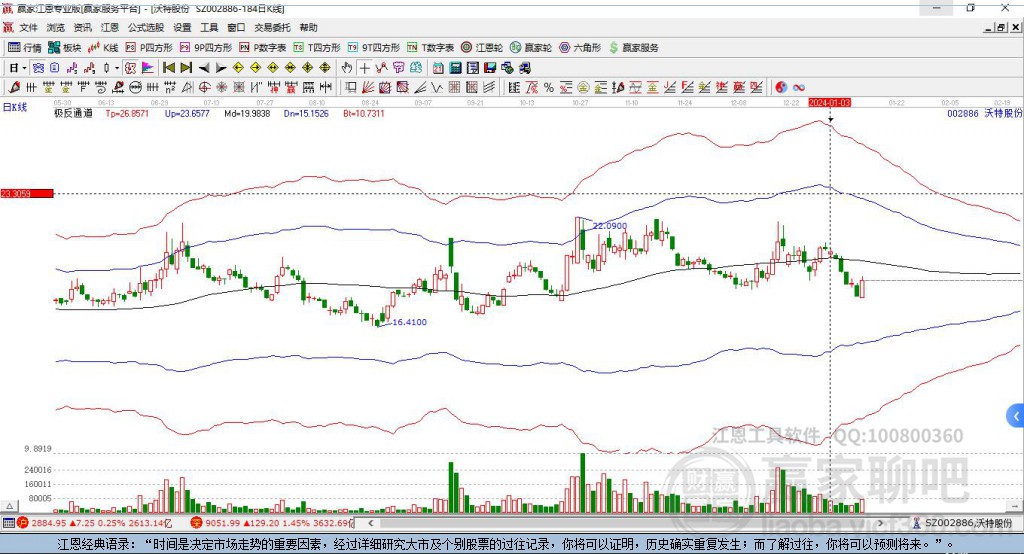The image size is (1024, 554).
Task: Select the red target circle tool
Action: [204, 87]
